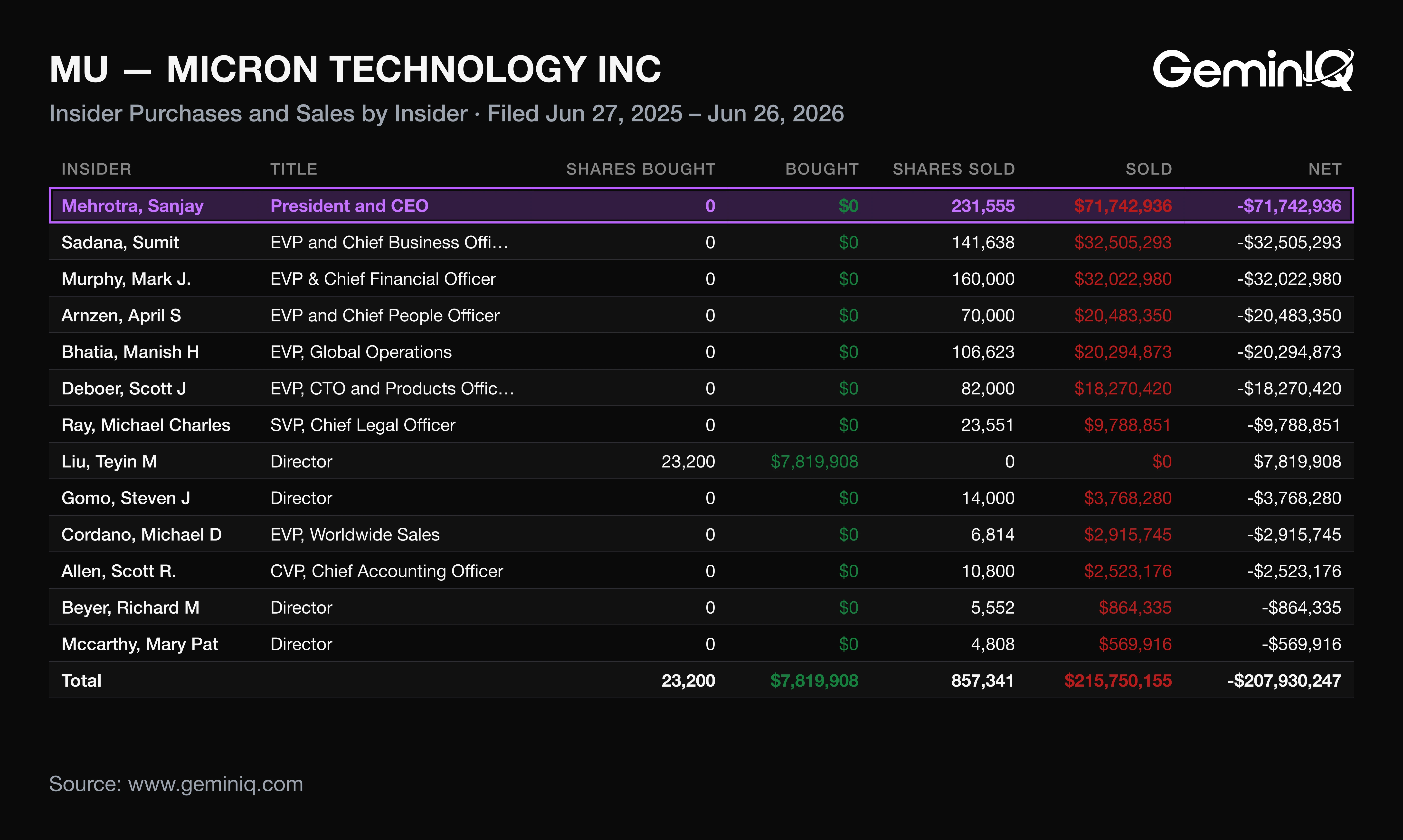Select Murphy, Mark J. row name
Screen dimensions: 1403x840
(x=126, y=279)
